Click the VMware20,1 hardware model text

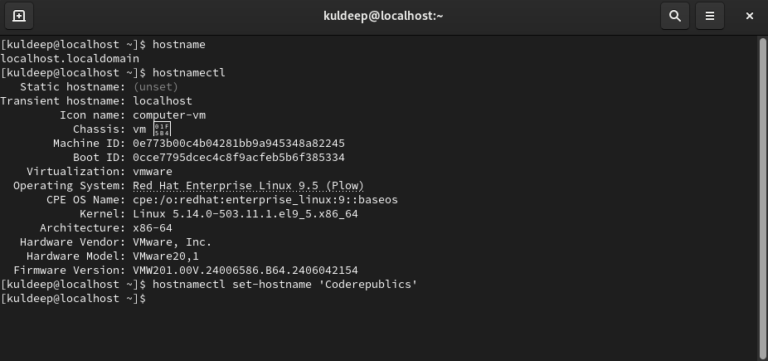point(166,256)
